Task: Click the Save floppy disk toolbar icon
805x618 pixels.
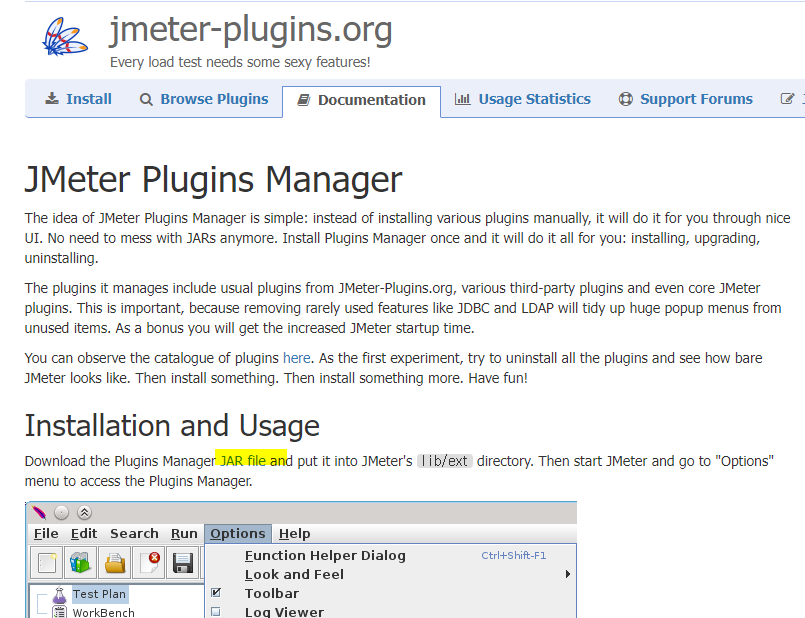Action: pyautogui.click(x=182, y=563)
